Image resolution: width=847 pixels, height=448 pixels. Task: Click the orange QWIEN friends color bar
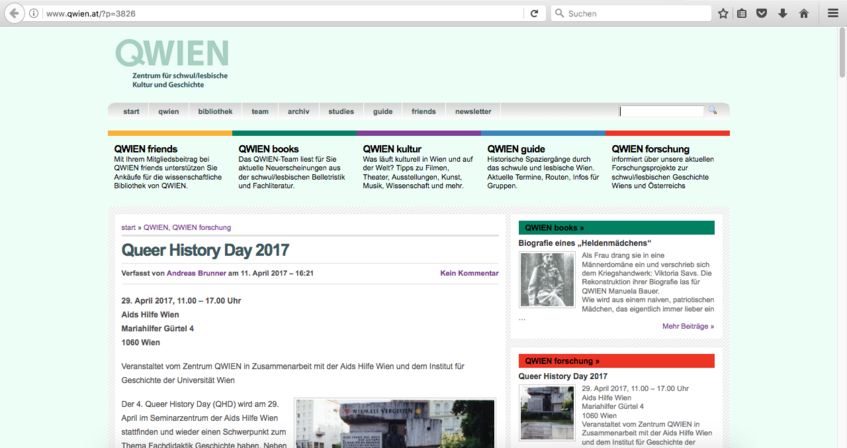[x=170, y=133]
